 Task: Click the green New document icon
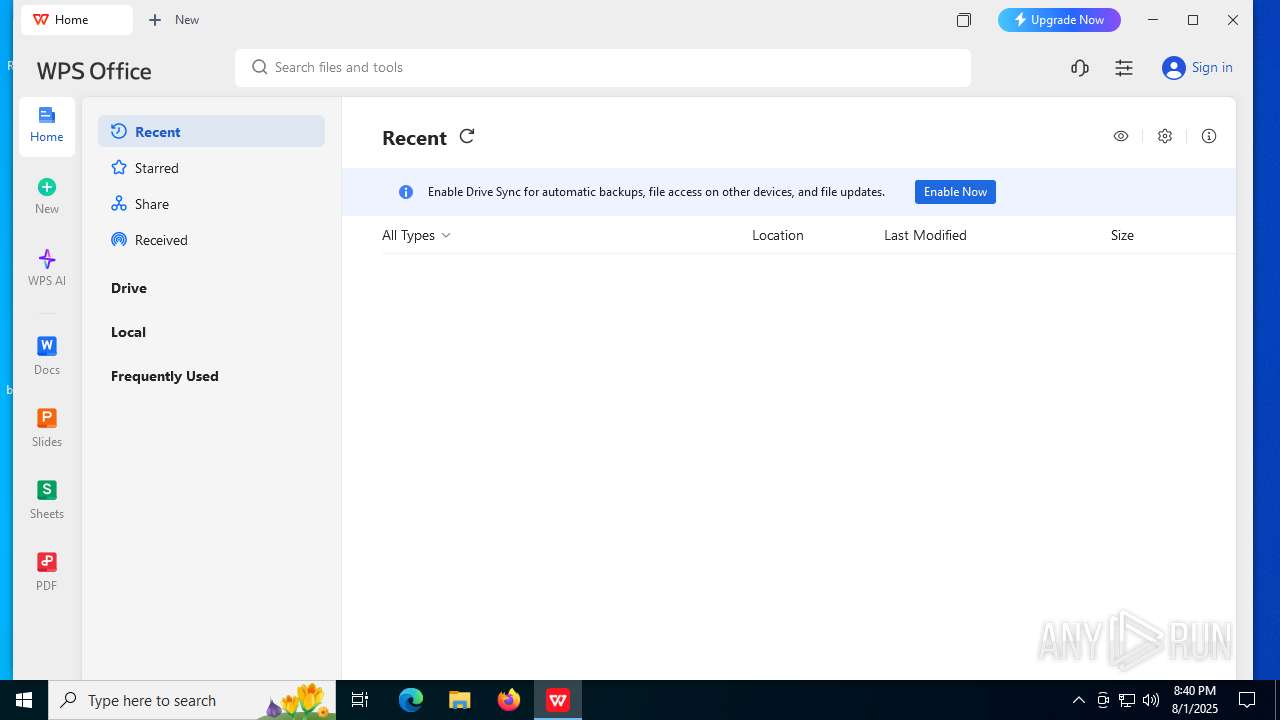point(46,187)
